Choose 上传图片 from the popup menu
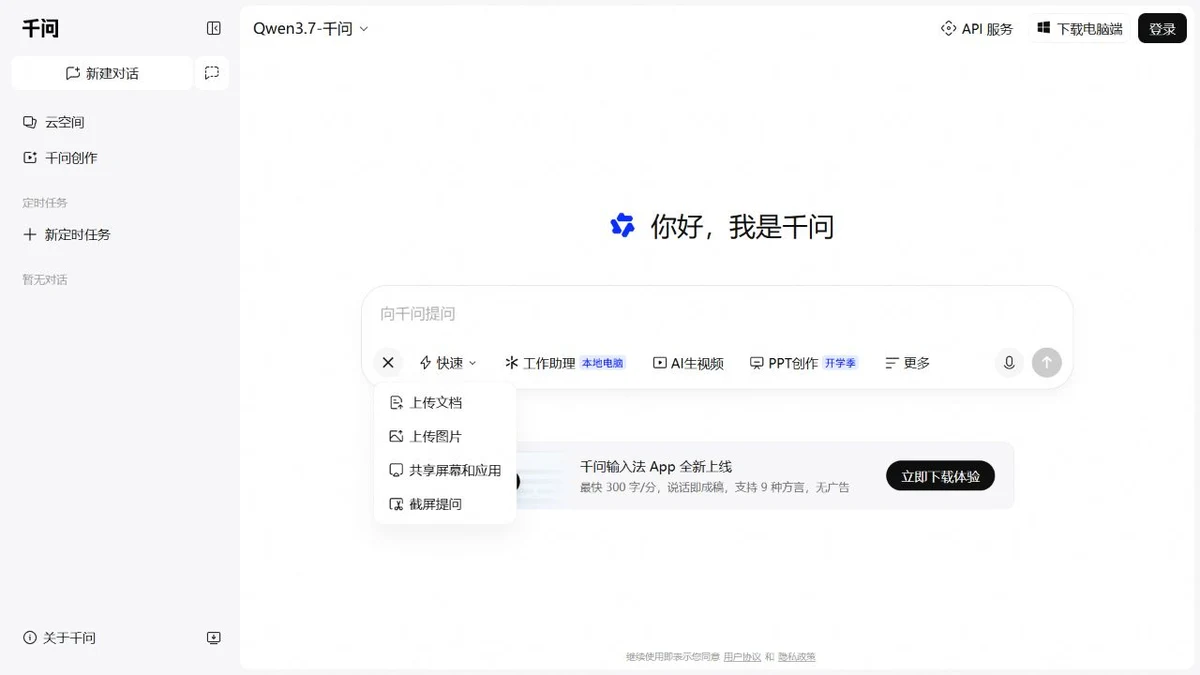The height and width of the screenshot is (675, 1200). coord(445,437)
